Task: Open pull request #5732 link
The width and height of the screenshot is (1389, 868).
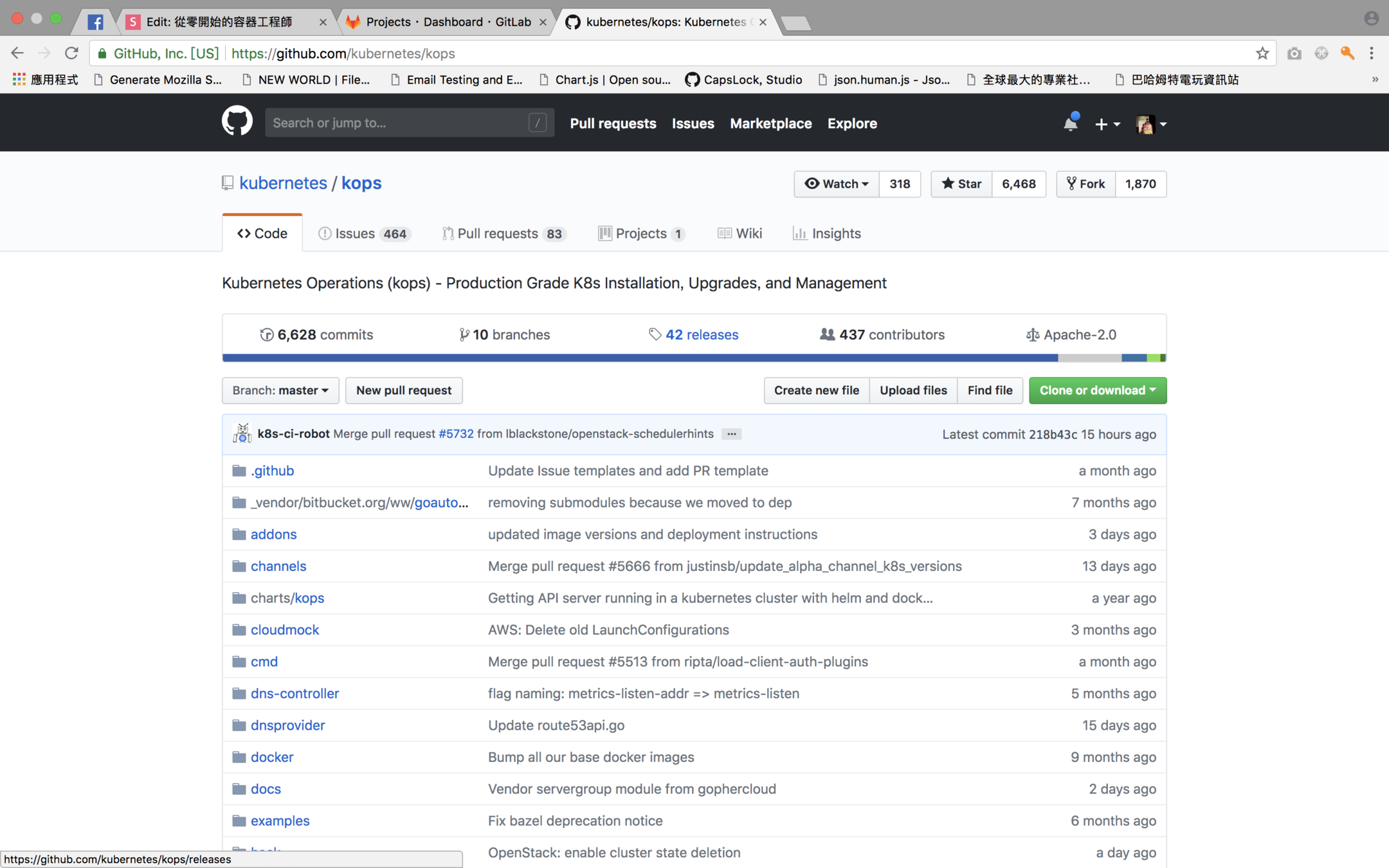Action: point(456,434)
